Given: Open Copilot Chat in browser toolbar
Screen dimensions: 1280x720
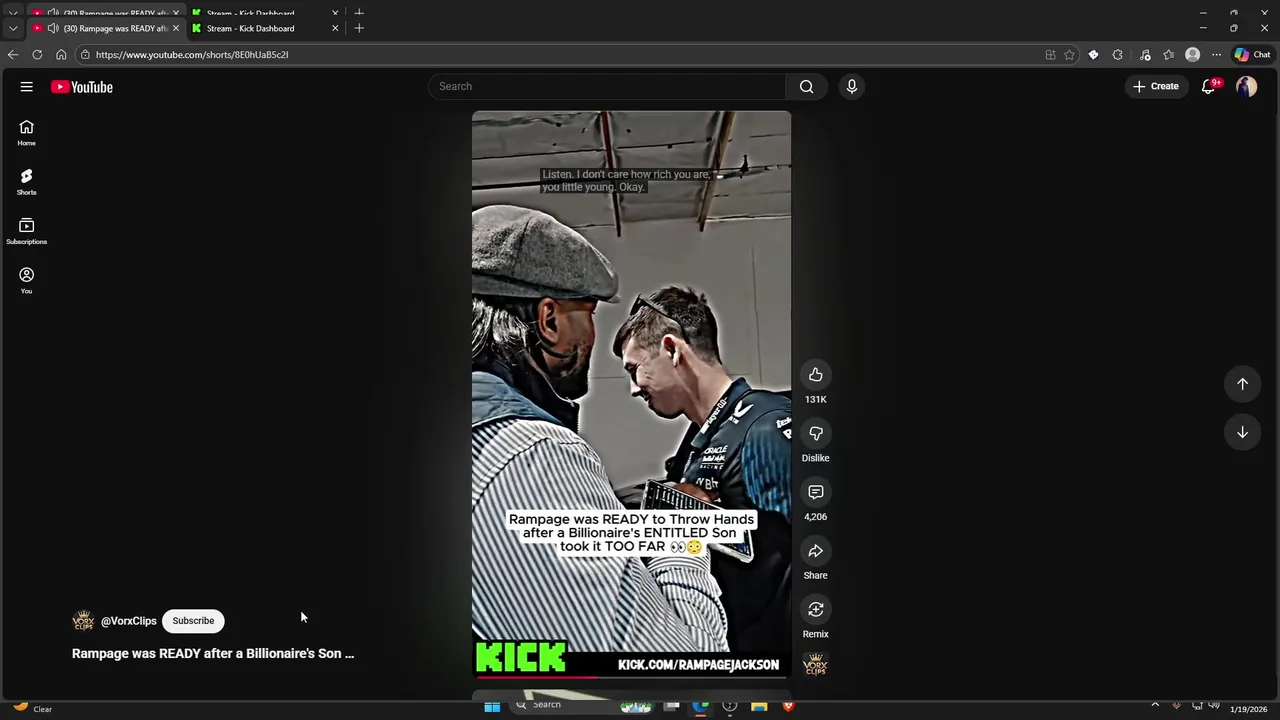Looking at the screenshot, I should [1252, 55].
